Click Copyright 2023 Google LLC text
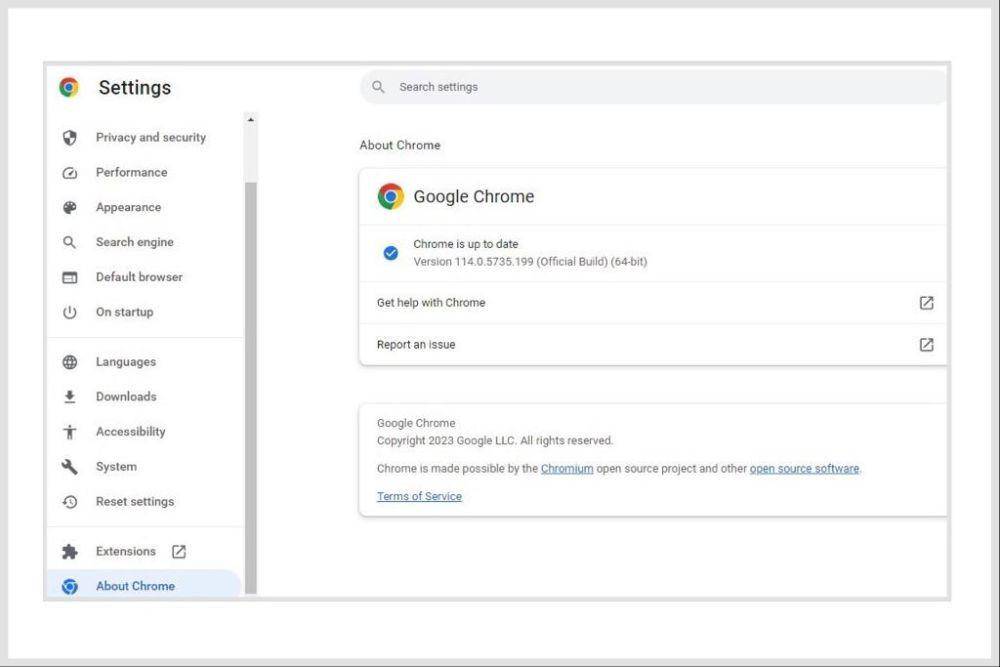Image resolution: width=1000 pixels, height=667 pixels. pyautogui.click(x=495, y=441)
